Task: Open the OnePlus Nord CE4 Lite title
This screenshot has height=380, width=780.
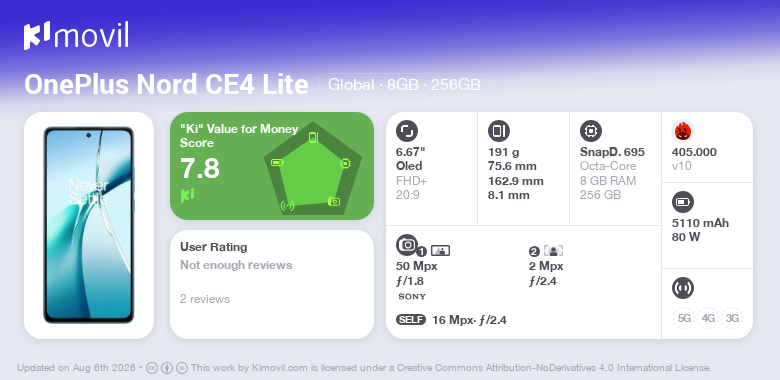Action: pos(167,85)
